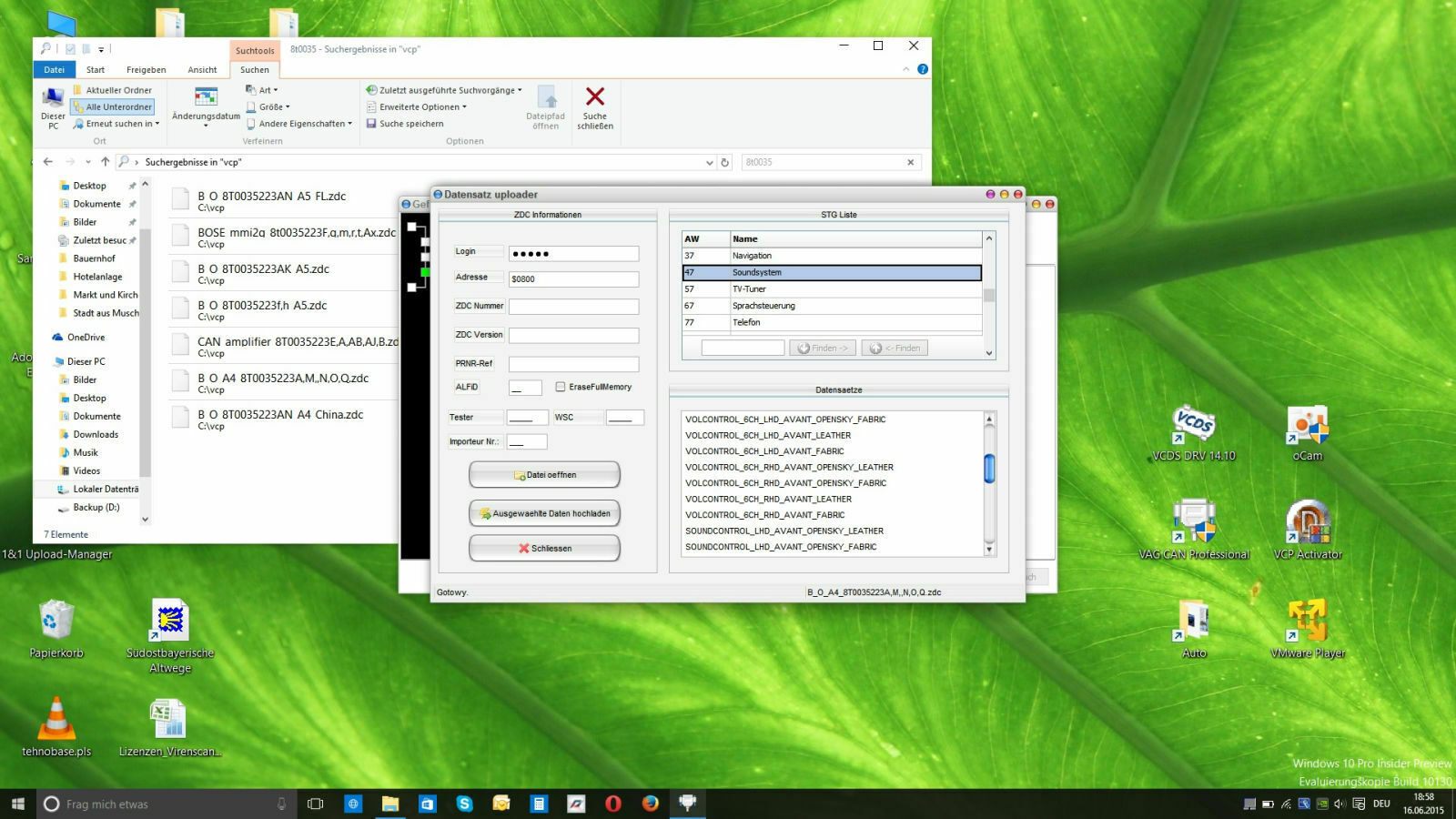Image resolution: width=1456 pixels, height=819 pixels.
Task: Open Skype from taskbar
Action: click(464, 804)
